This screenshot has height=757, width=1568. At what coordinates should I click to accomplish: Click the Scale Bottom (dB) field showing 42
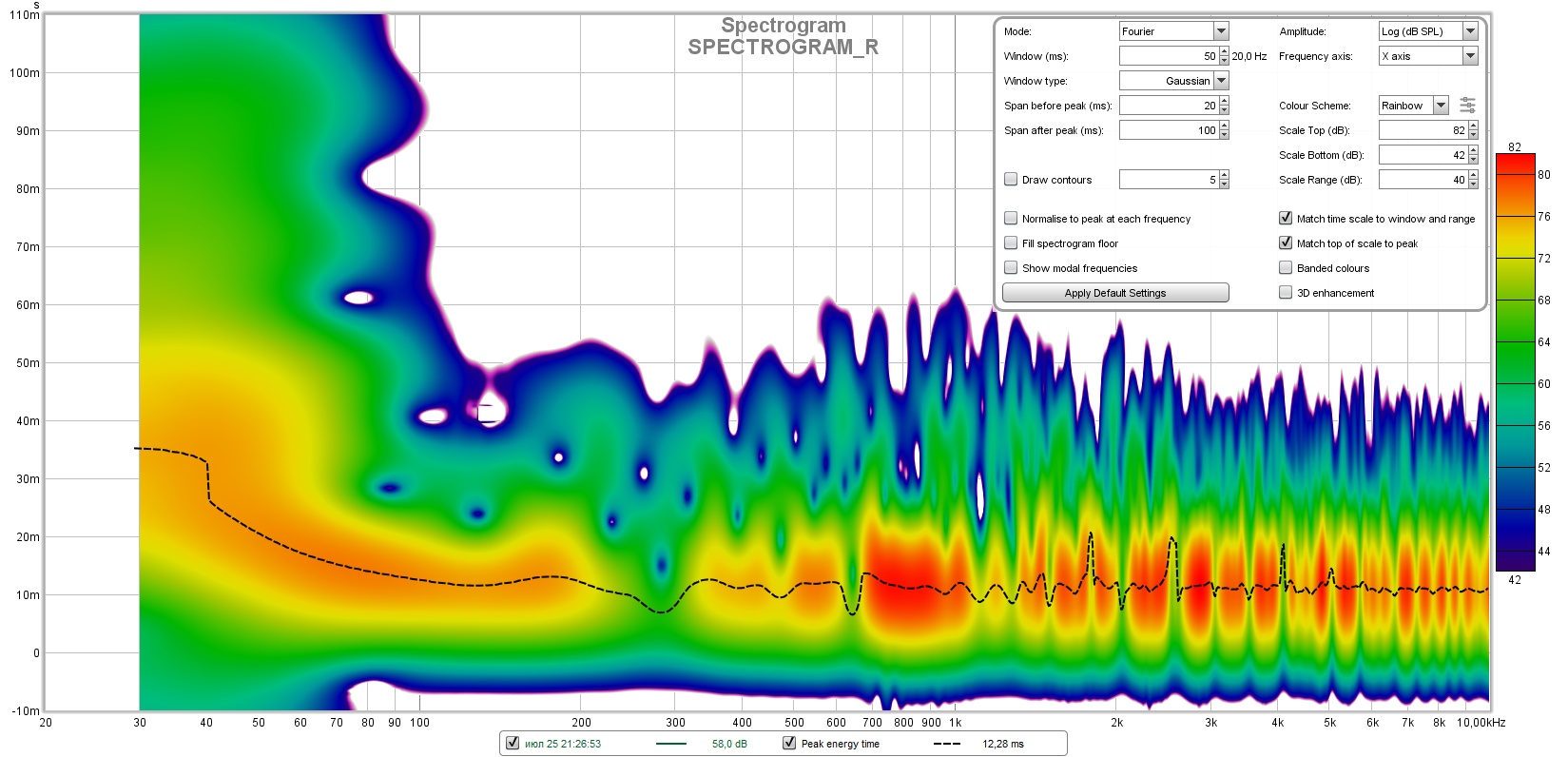[x=1423, y=155]
